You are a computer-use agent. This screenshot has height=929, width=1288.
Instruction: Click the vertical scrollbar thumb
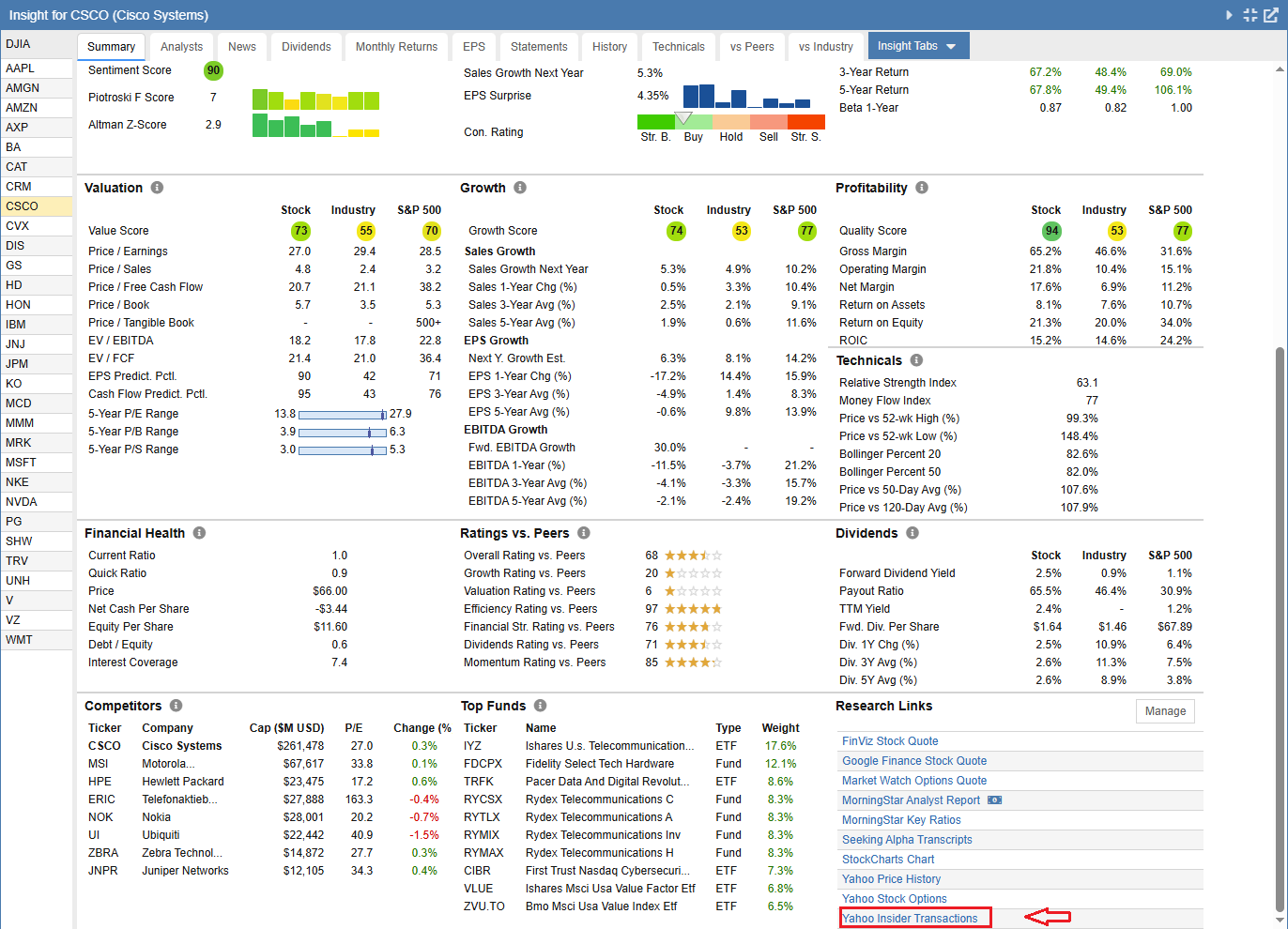click(1280, 629)
